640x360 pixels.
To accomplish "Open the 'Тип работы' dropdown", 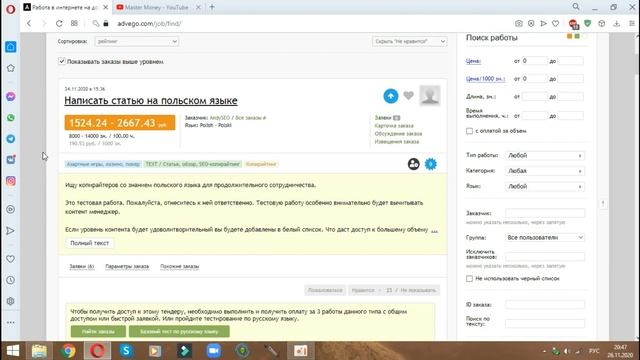I will [544, 156].
